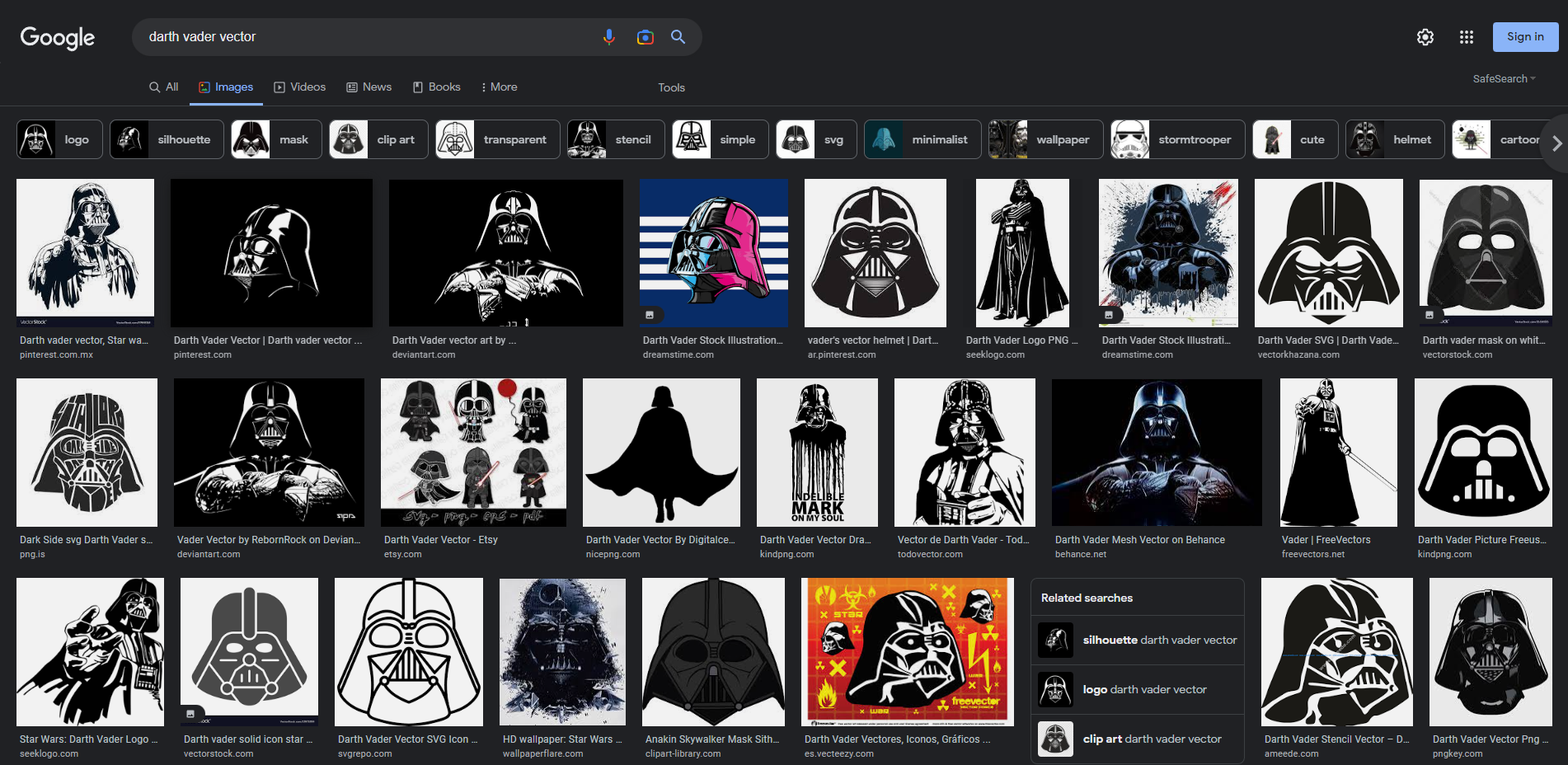Open 'Darth vader mask on whit...' vectorstock caption

(x=1484, y=340)
